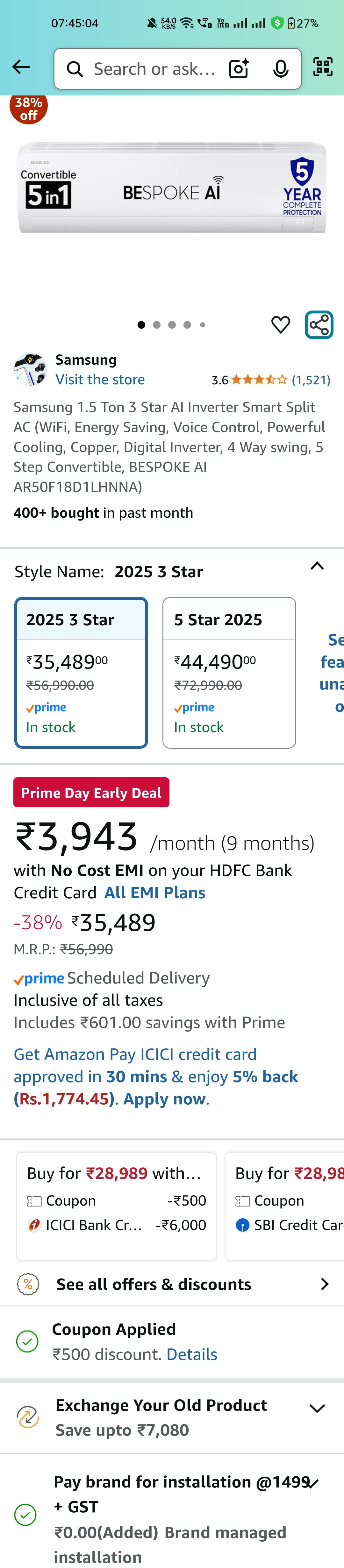
Task: Tap the Samsung store logo thumbnail
Action: (x=31, y=369)
